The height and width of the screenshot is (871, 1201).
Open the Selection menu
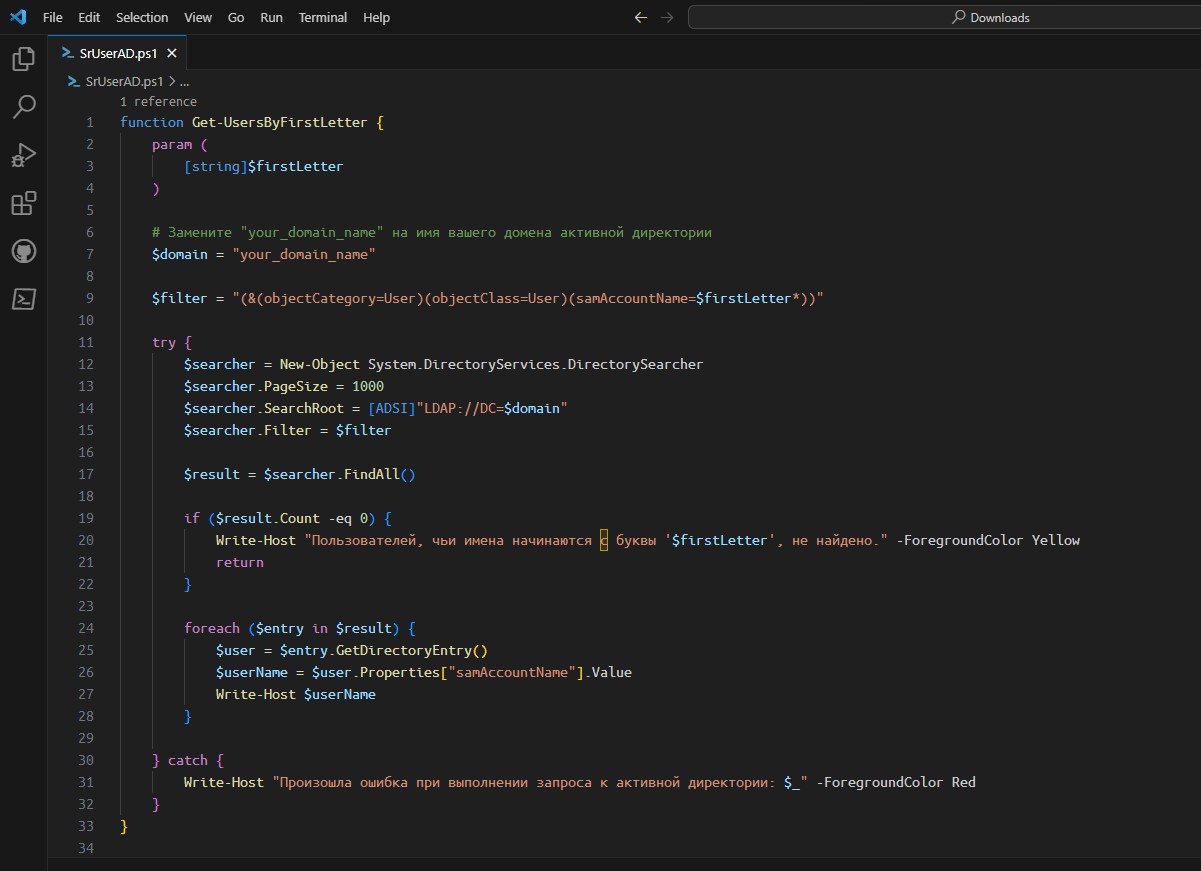(142, 17)
